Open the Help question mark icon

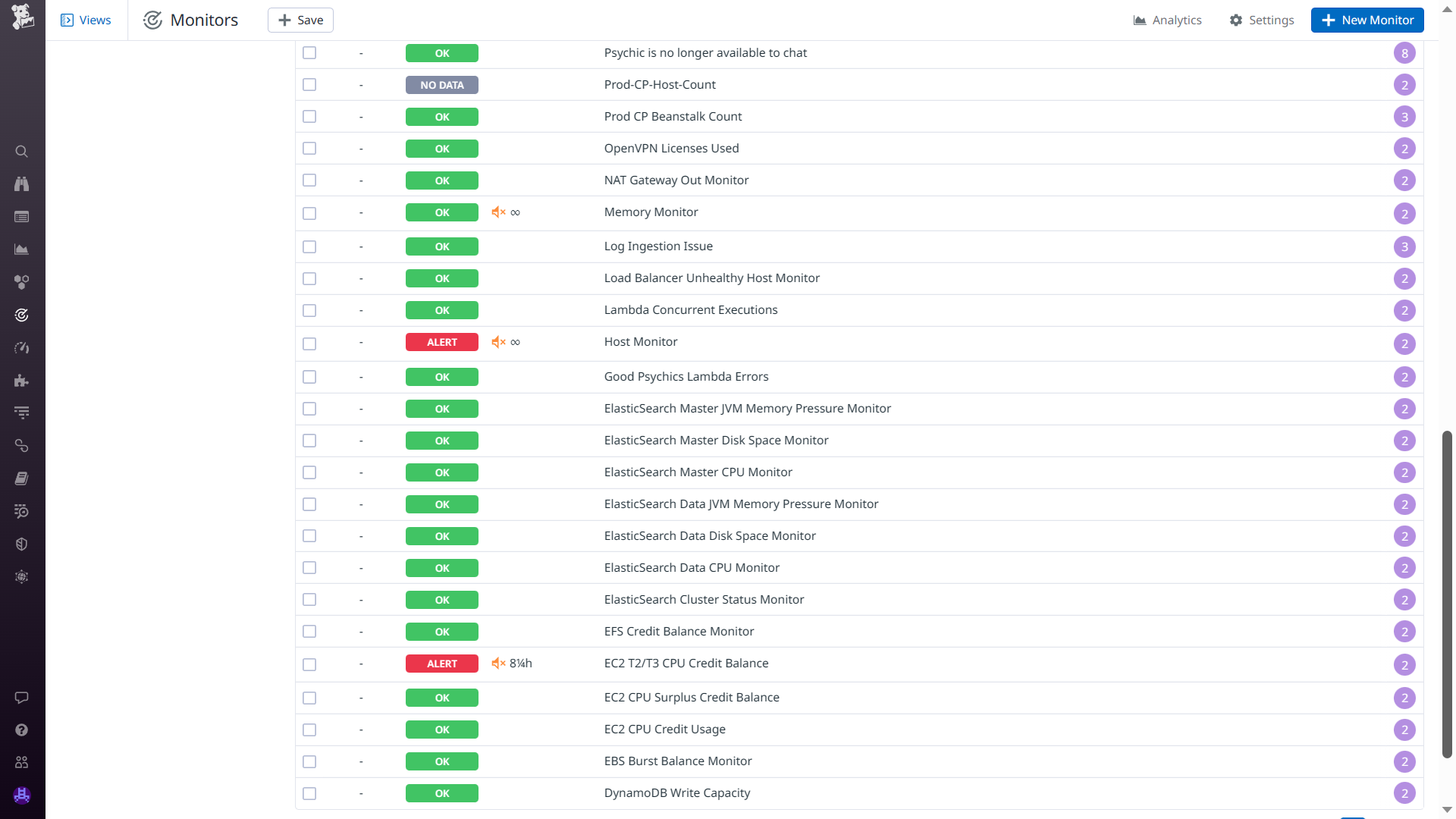tap(22, 730)
